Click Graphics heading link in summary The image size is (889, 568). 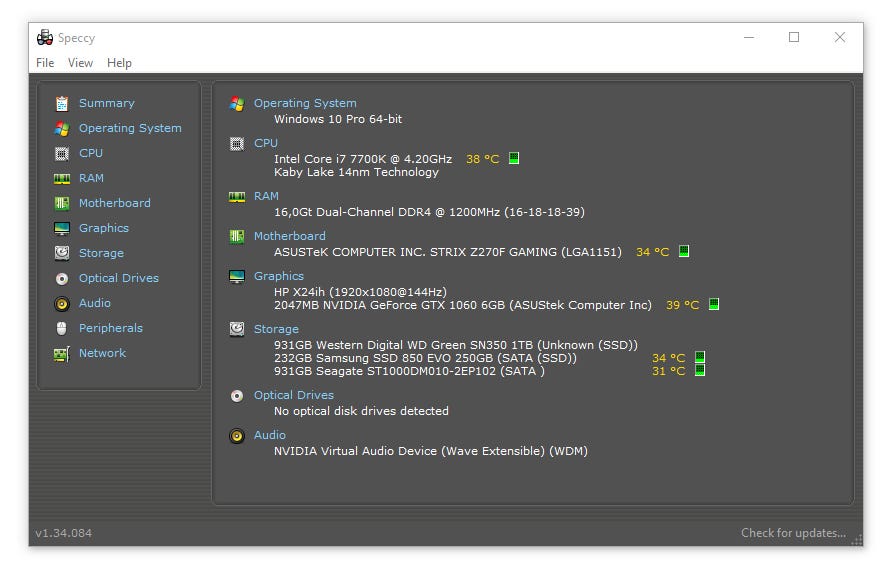pos(278,276)
